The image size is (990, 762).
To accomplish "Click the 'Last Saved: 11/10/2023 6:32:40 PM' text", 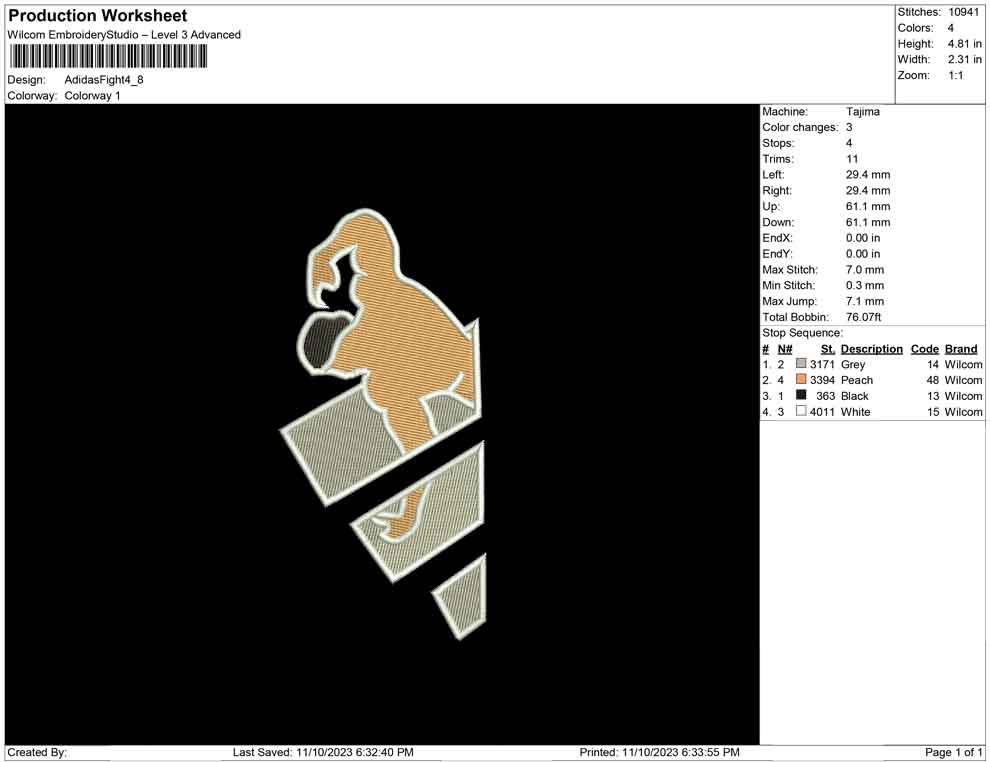I will [x=323, y=753].
